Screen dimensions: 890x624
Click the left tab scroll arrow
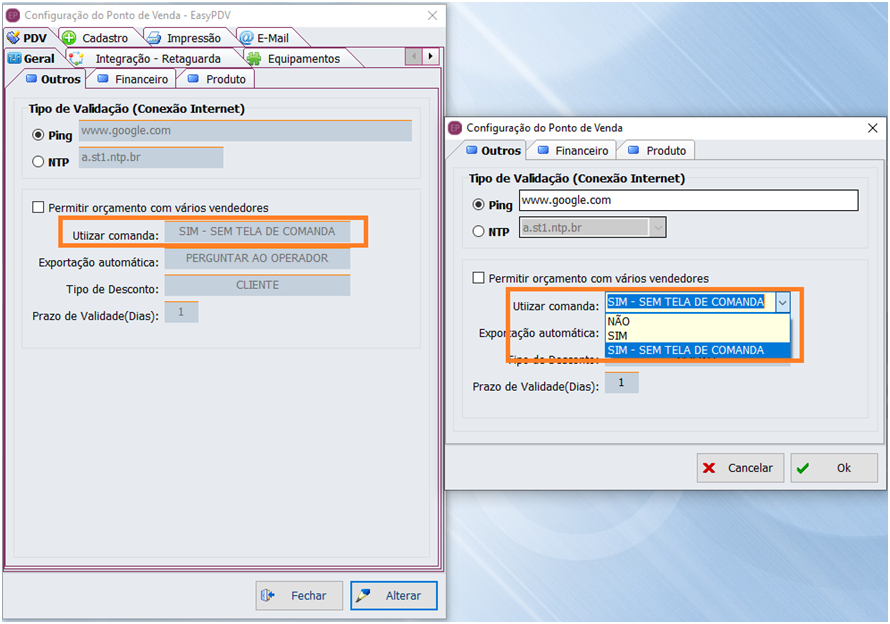tap(414, 57)
